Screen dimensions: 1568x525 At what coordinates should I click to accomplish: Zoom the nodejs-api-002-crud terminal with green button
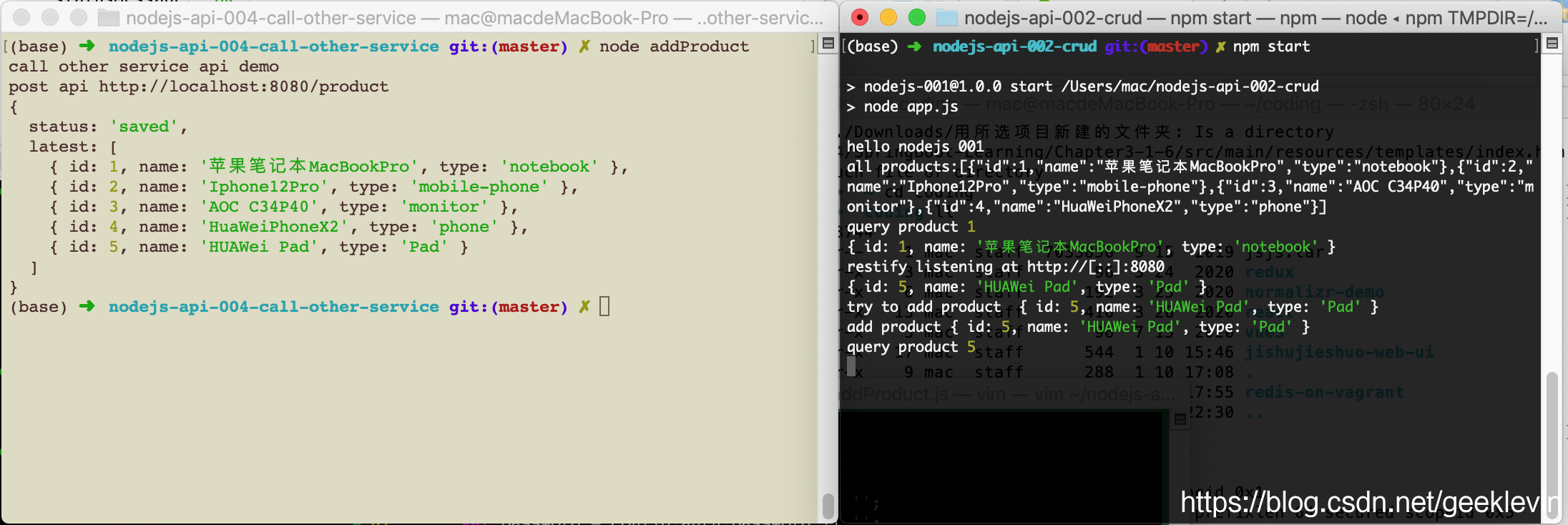[916, 17]
